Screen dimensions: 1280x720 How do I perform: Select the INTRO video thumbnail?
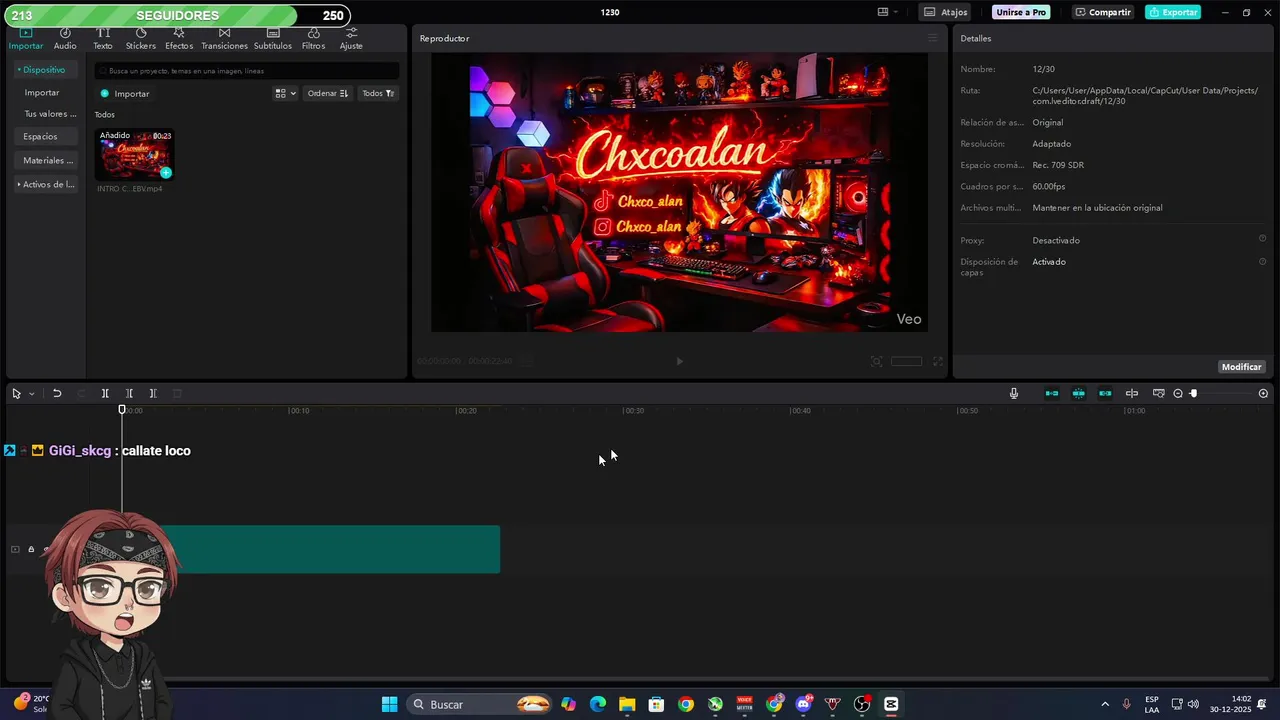[134, 155]
